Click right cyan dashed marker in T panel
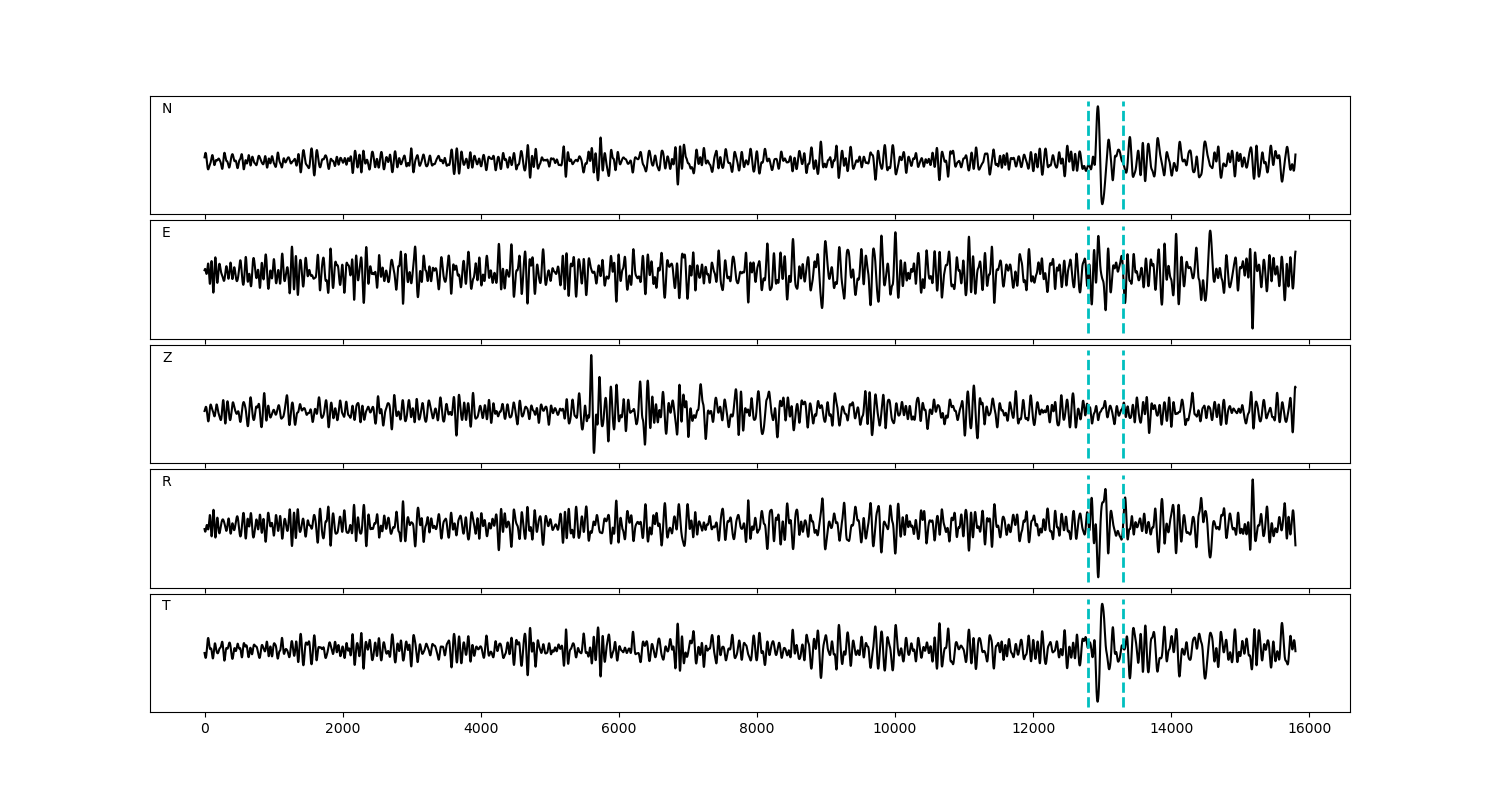The height and width of the screenshot is (800, 1500). tap(1123, 680)
